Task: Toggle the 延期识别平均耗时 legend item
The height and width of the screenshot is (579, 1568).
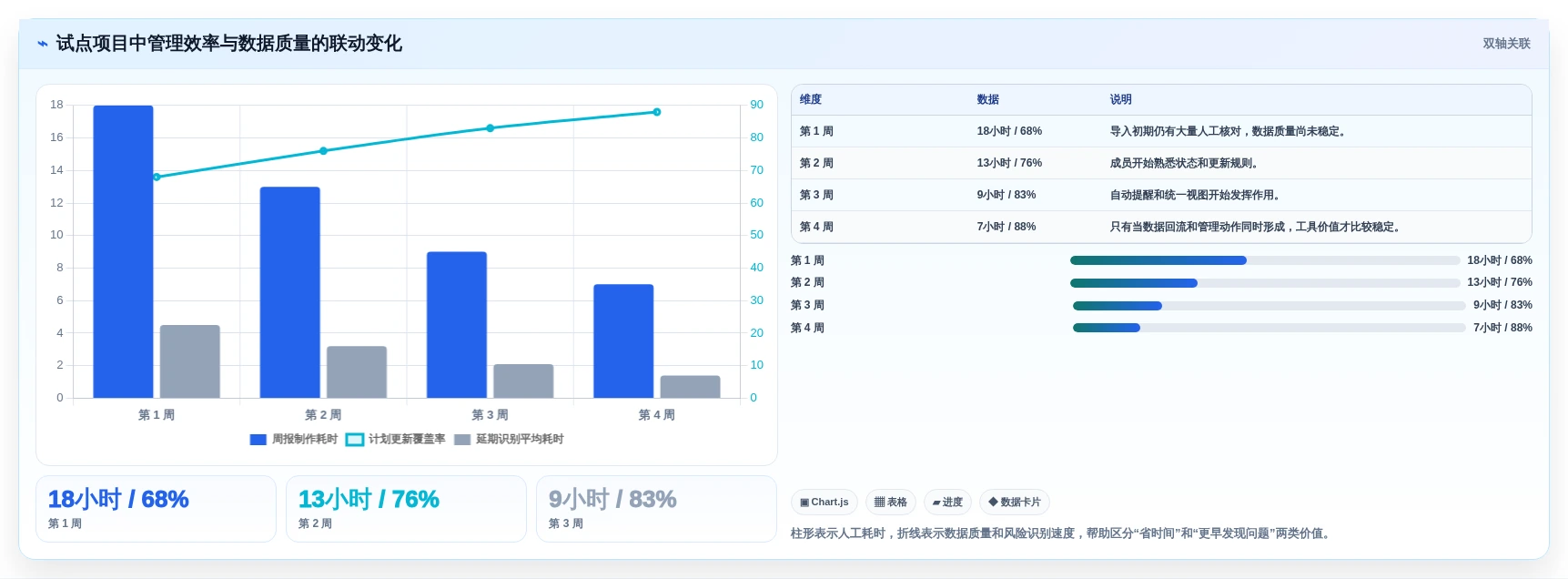Action: 509,440
